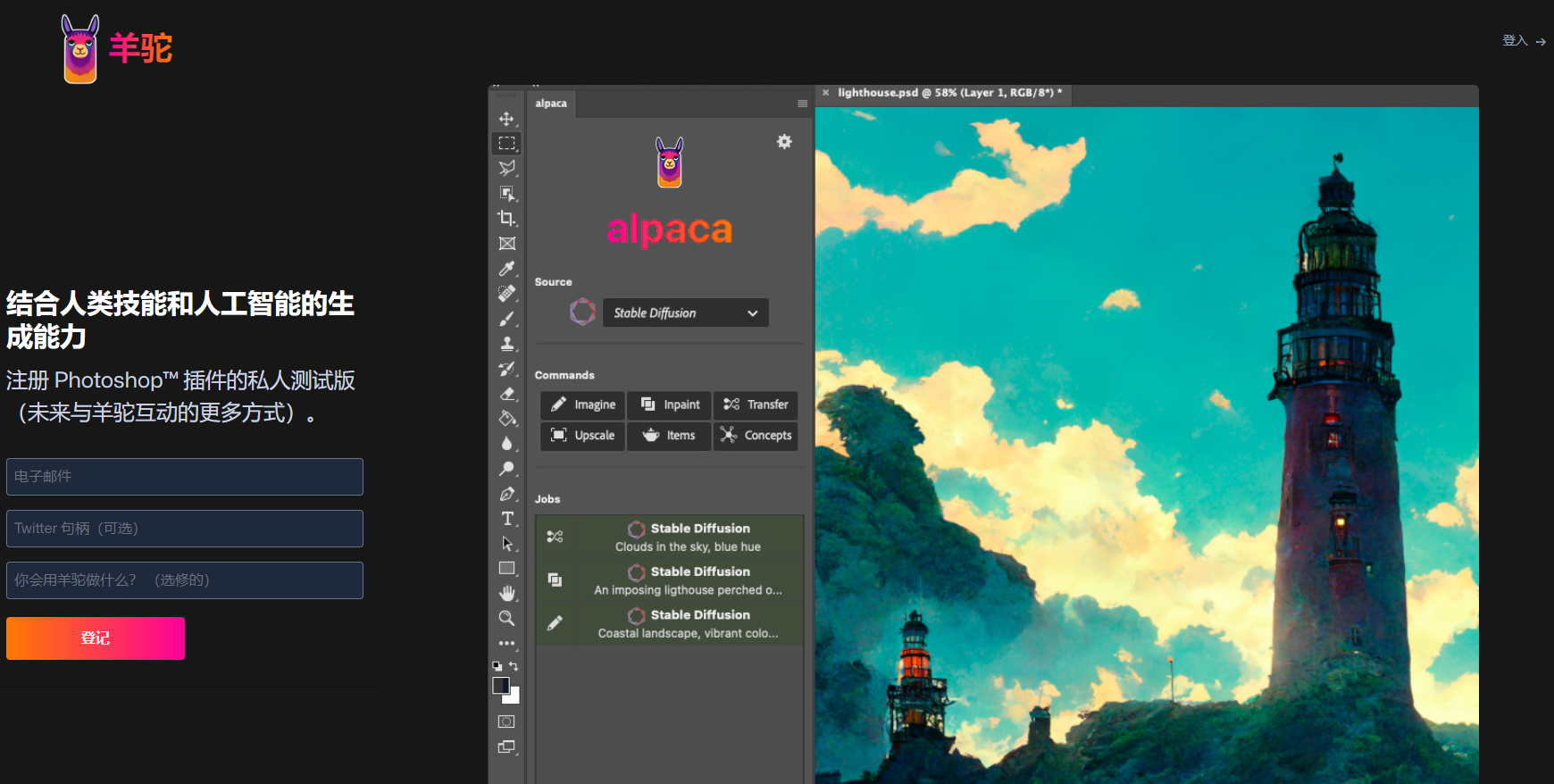Pick the foreground color swatch
The image size is (1554, 784).
point(501,685)
